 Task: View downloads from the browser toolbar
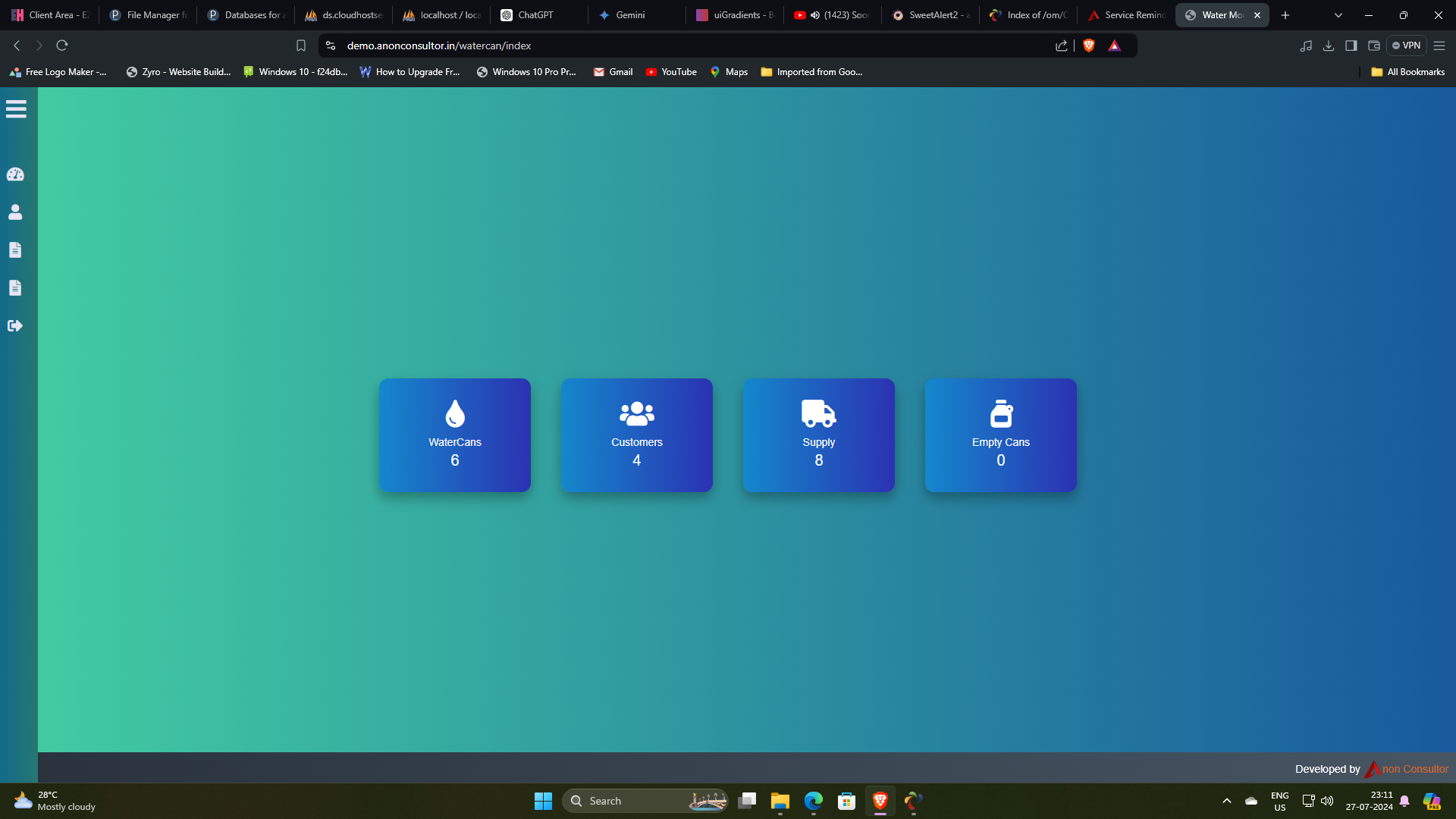(x=1329, y=45)
